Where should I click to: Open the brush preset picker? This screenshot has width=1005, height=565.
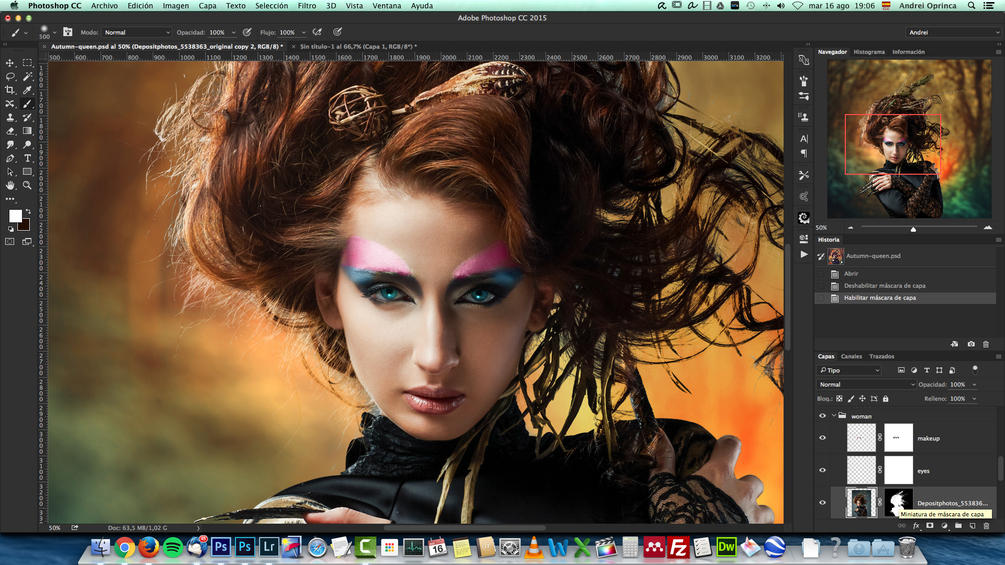click(x=47, y=32)
